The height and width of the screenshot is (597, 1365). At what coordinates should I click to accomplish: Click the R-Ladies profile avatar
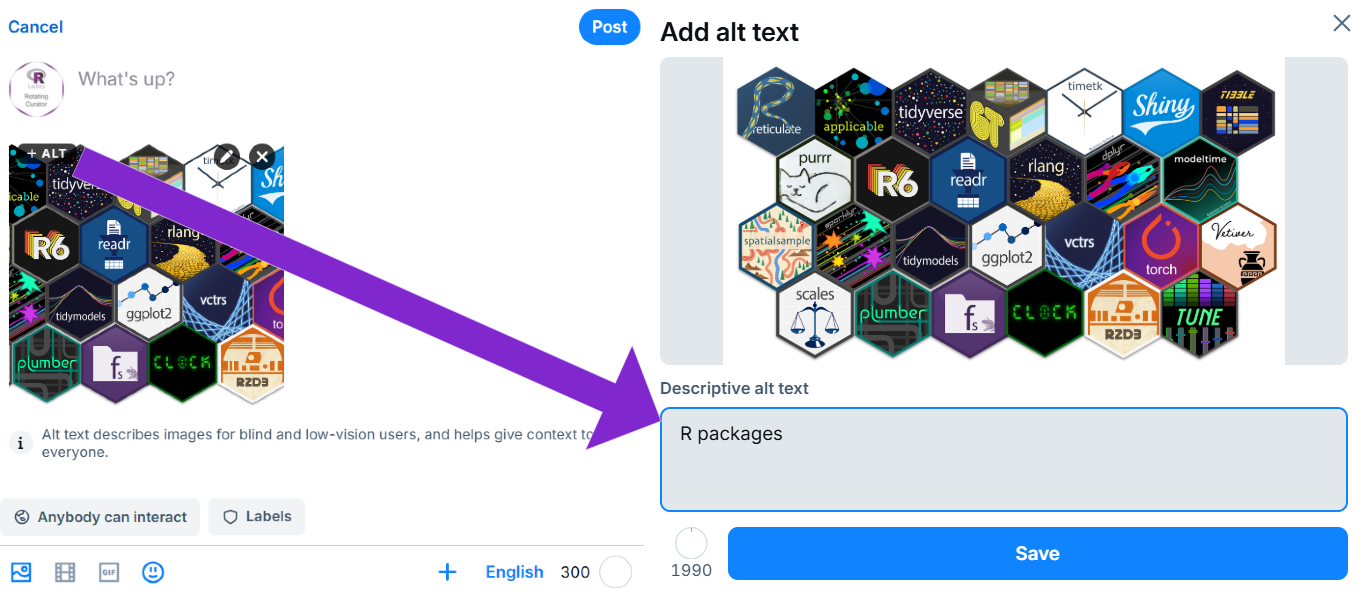pyautogui.click(x=36, y=88)
